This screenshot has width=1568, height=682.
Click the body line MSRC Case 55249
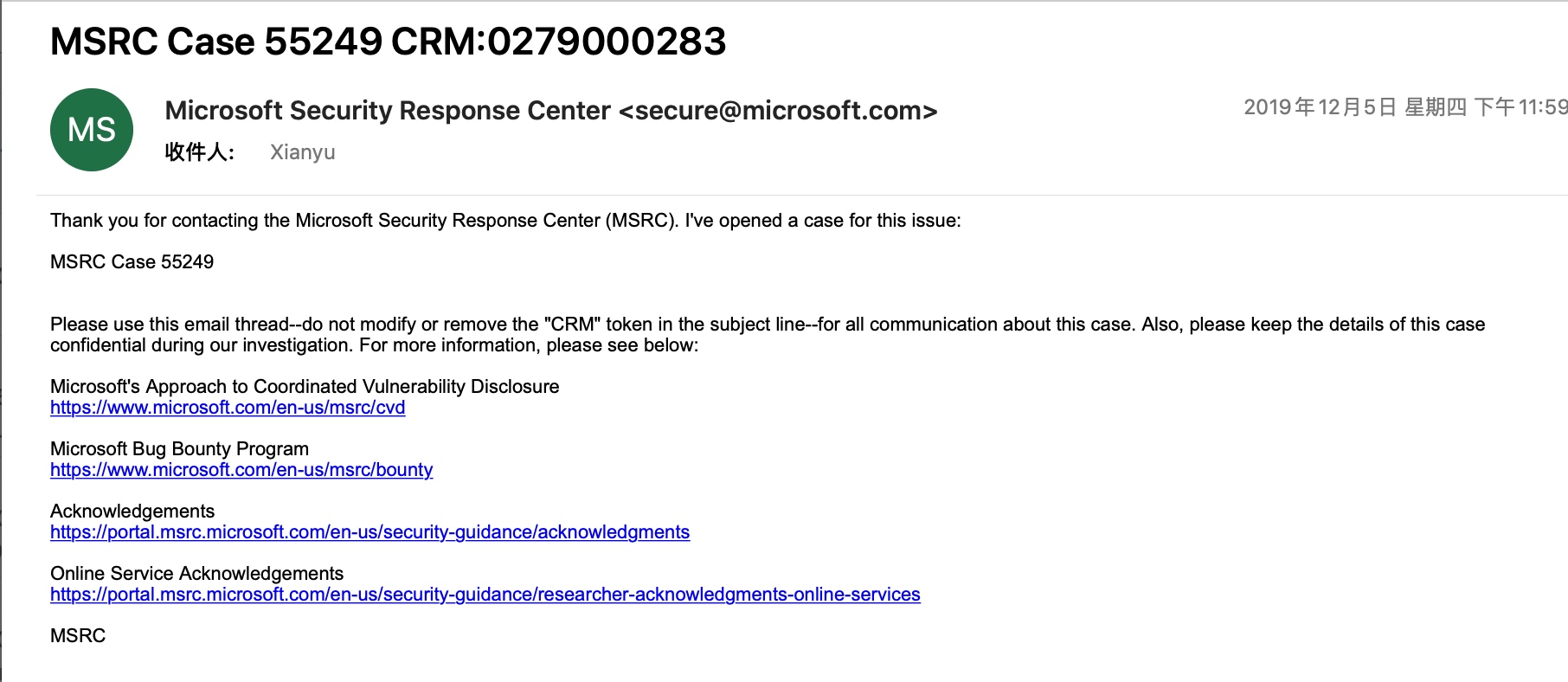pos(132,262)
